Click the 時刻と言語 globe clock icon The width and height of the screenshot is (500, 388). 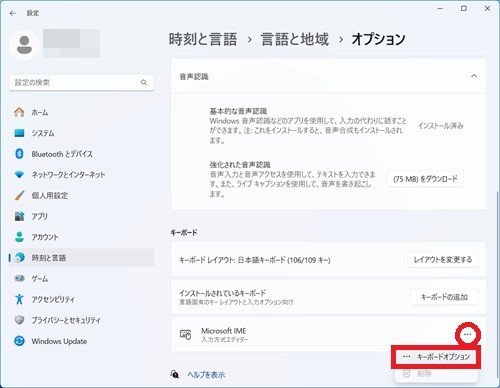coord(20,257)
